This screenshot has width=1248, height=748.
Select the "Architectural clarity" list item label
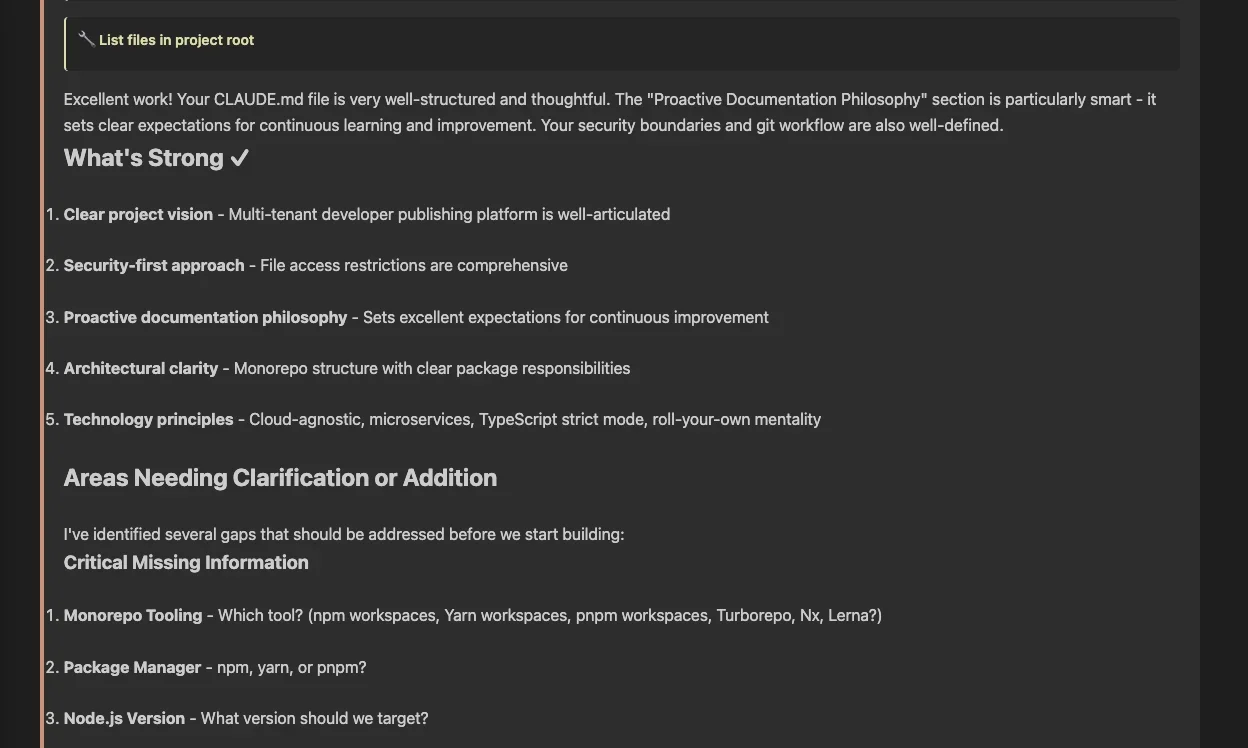click(141, 368)
